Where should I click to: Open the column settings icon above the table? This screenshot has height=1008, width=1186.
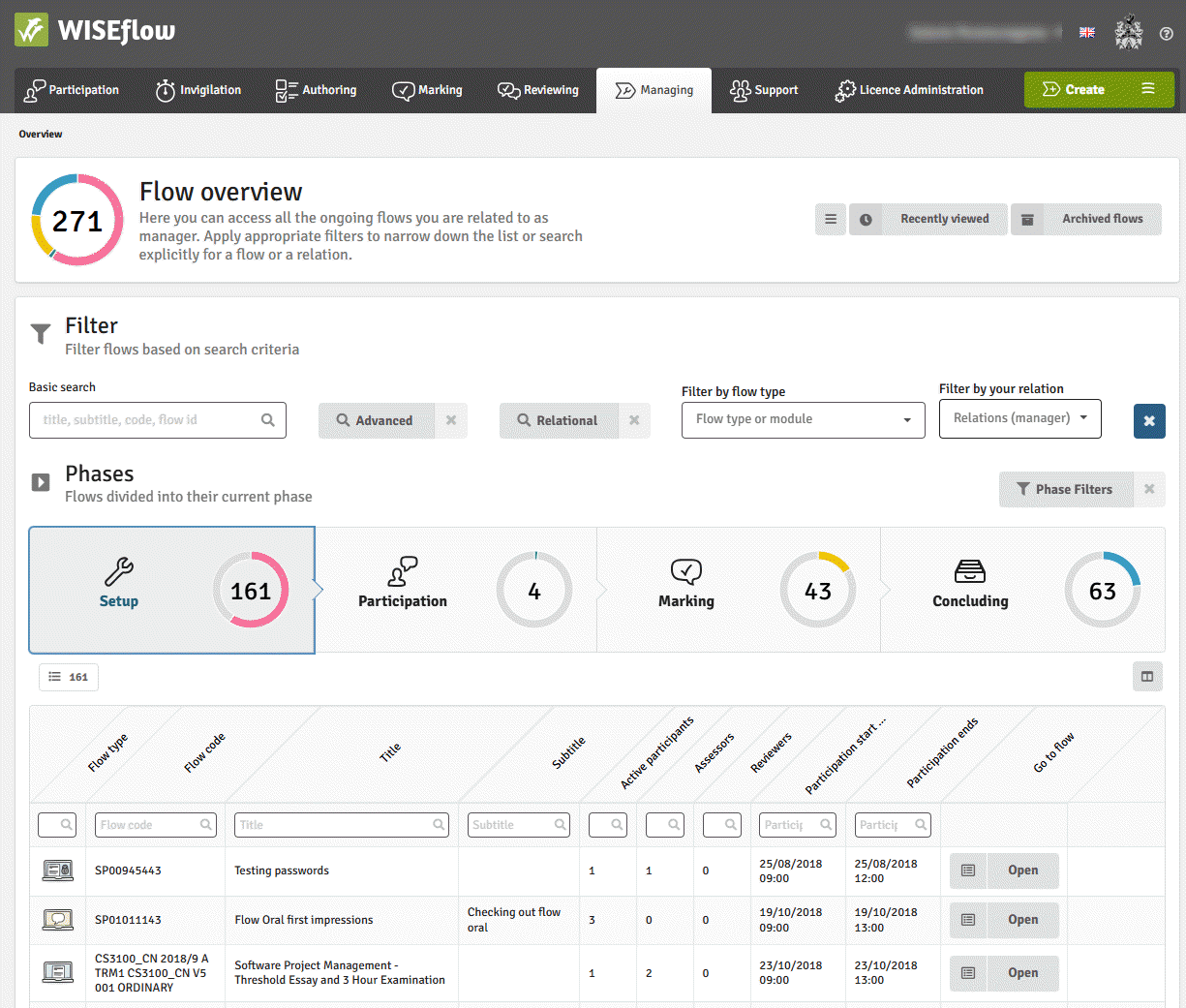1147,676
